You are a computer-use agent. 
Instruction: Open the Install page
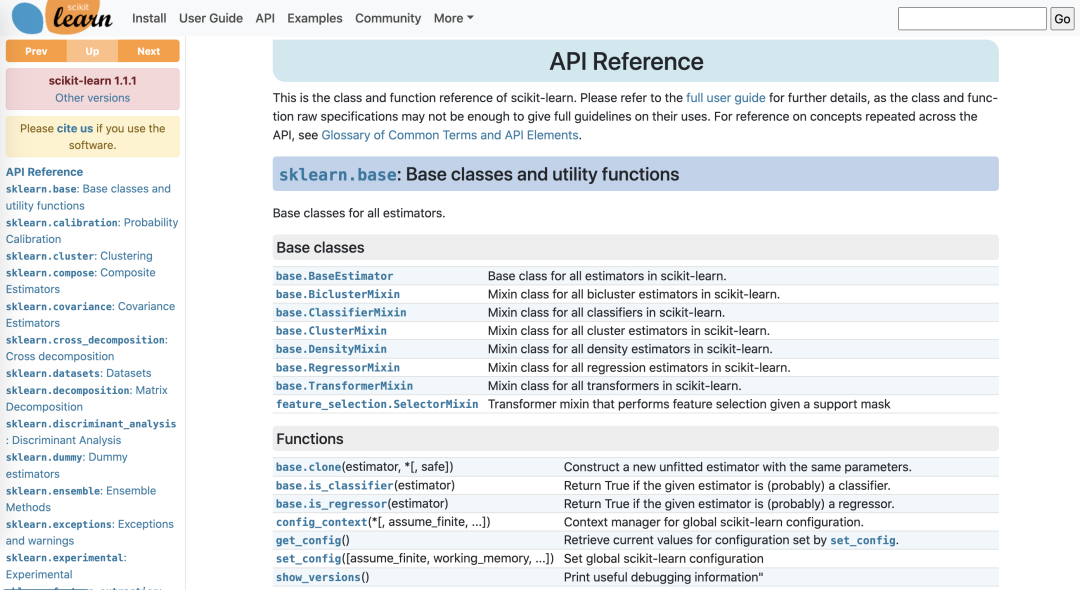pos(149,18)
